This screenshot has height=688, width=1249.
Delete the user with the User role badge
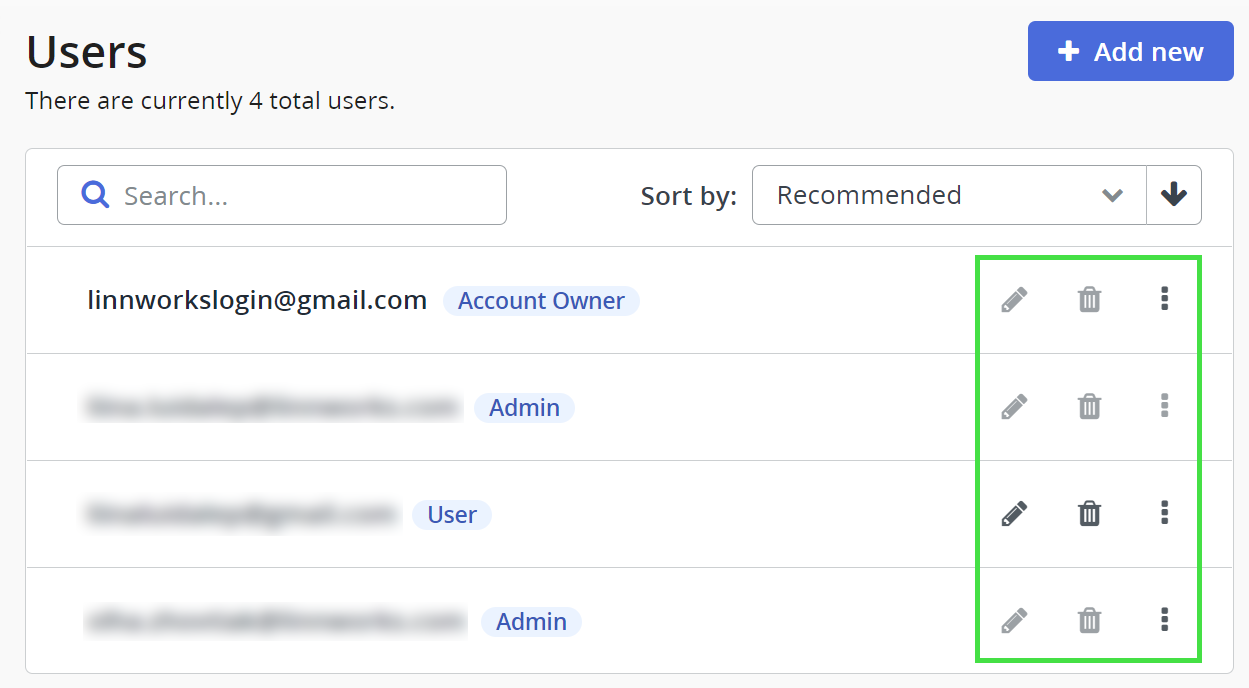pyautogui.click(x=1089, y=514)
